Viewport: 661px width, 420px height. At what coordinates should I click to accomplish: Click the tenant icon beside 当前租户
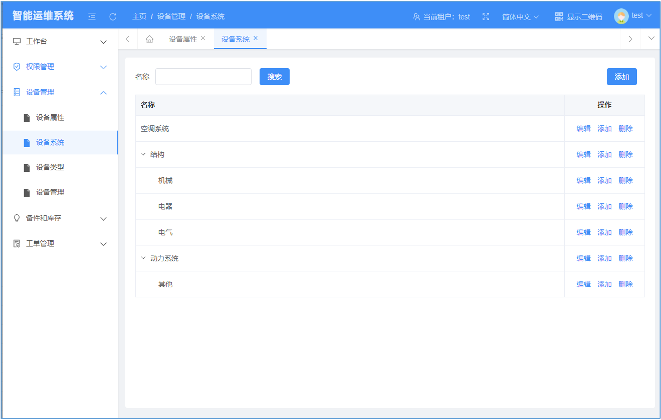click(x=416, y=16)
